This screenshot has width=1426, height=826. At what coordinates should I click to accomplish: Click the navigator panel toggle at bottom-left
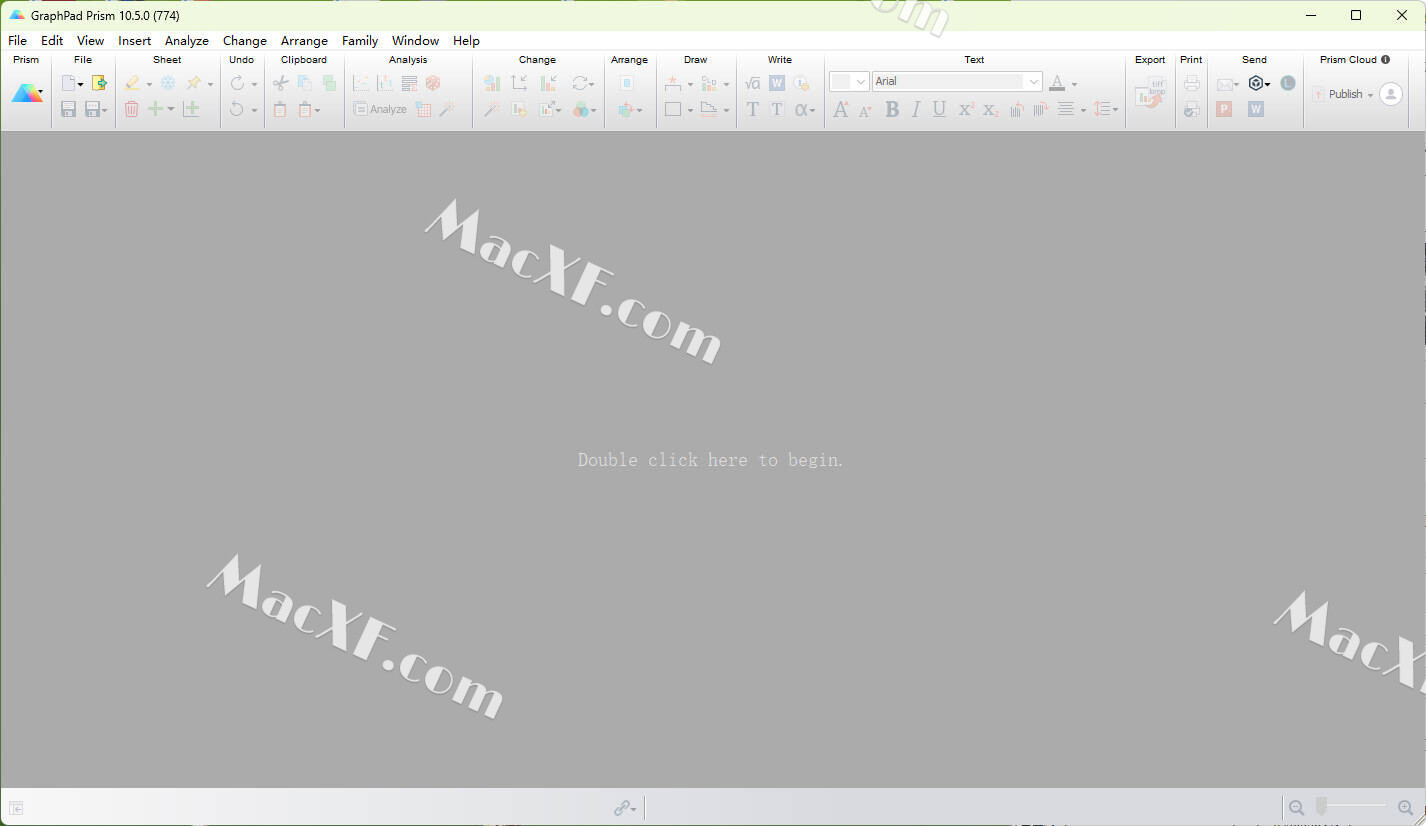click(16, 808)
